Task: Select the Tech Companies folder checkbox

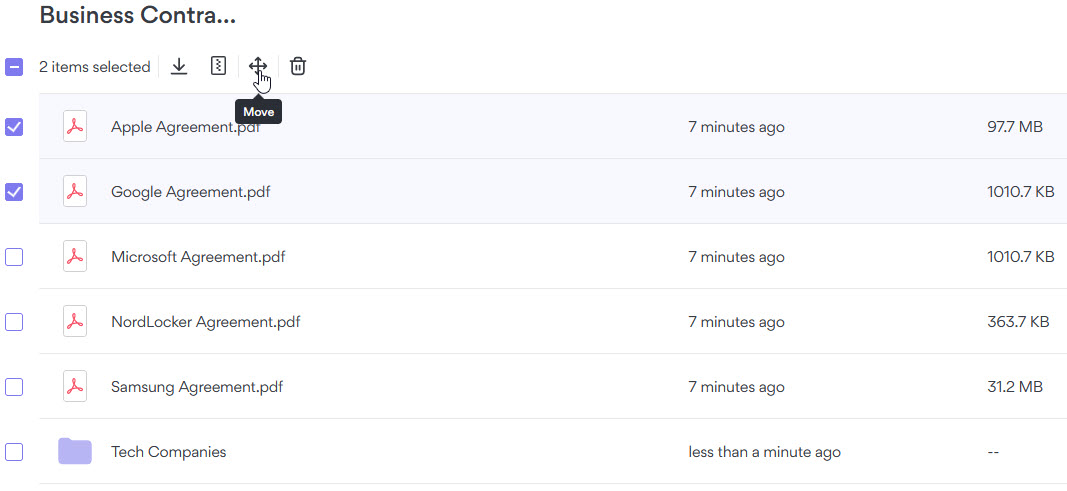Action: pyautogui.click(x=14, y=452)
